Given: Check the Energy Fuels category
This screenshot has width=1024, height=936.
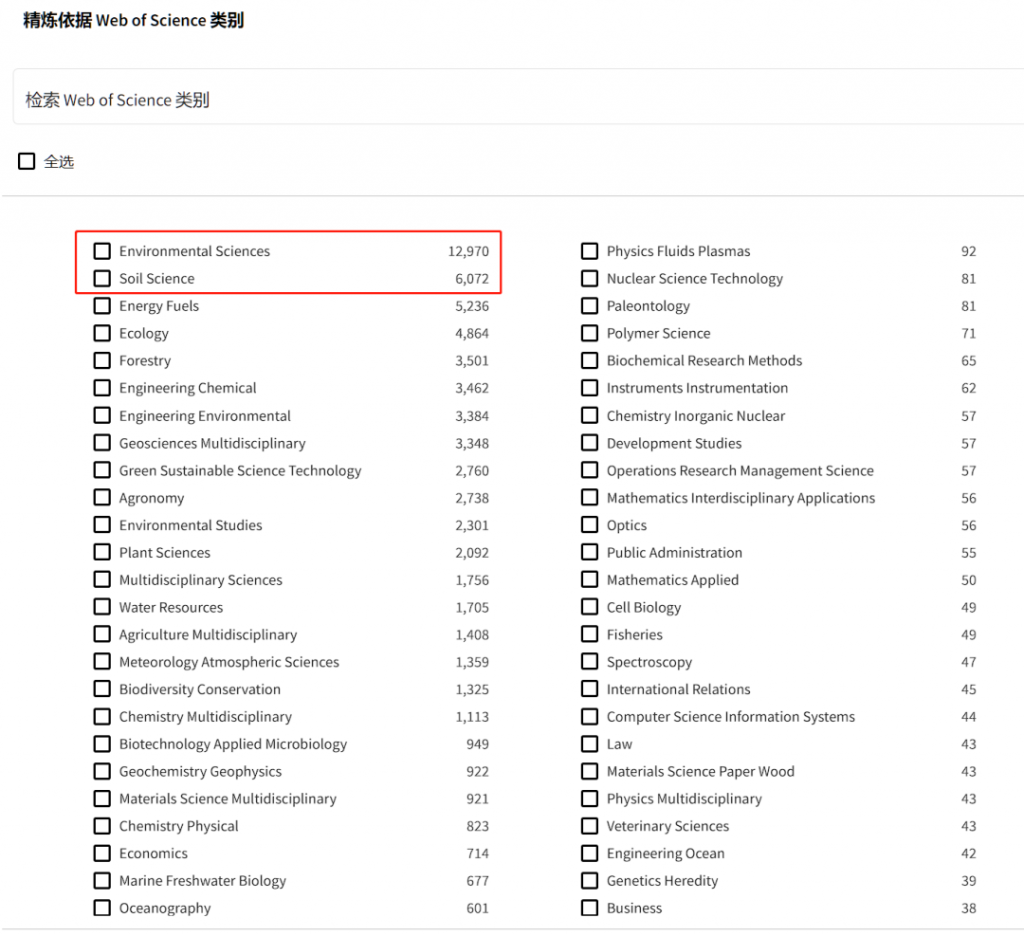Looking at the screenshot, I should pyautogui.click(x=102, y=306).
